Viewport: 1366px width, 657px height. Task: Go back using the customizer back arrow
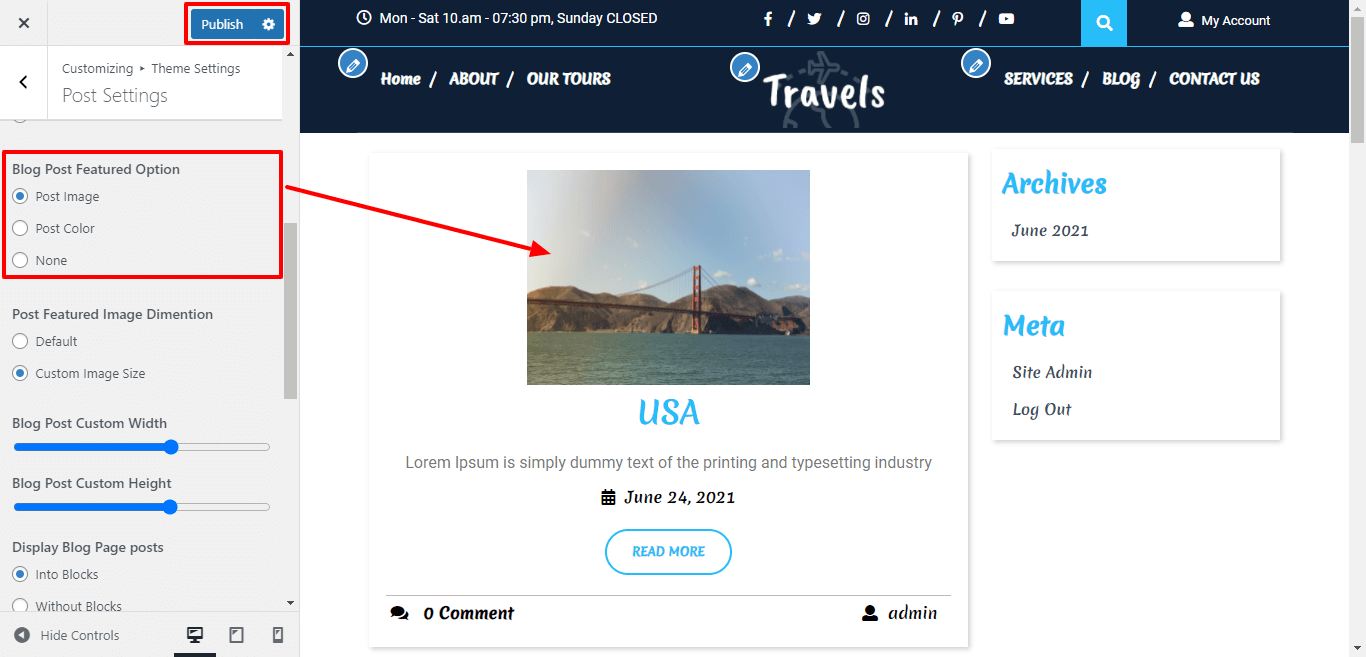click(x=22, y=81)
